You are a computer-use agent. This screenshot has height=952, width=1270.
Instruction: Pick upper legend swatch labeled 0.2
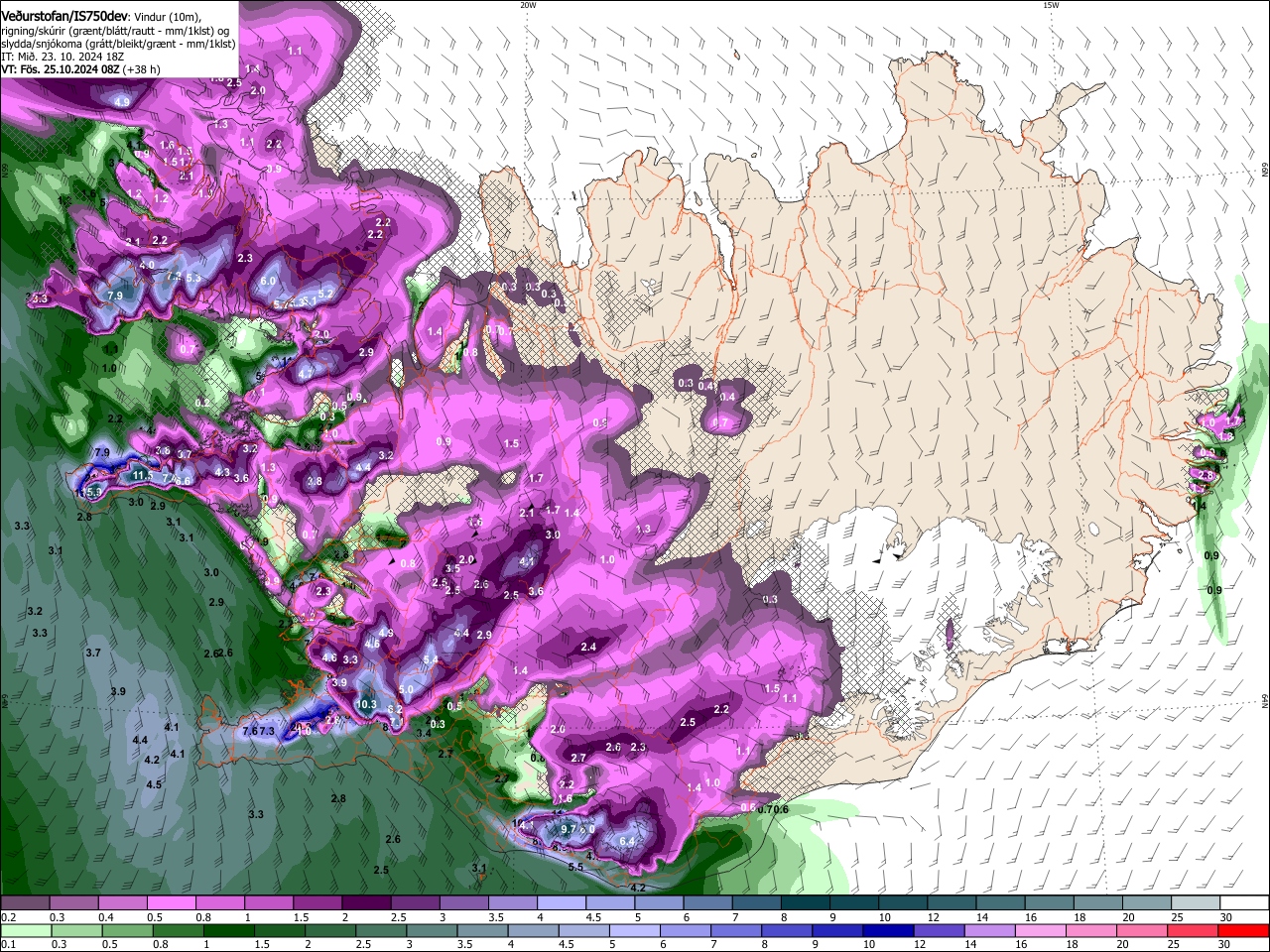(x=24, y=903)
